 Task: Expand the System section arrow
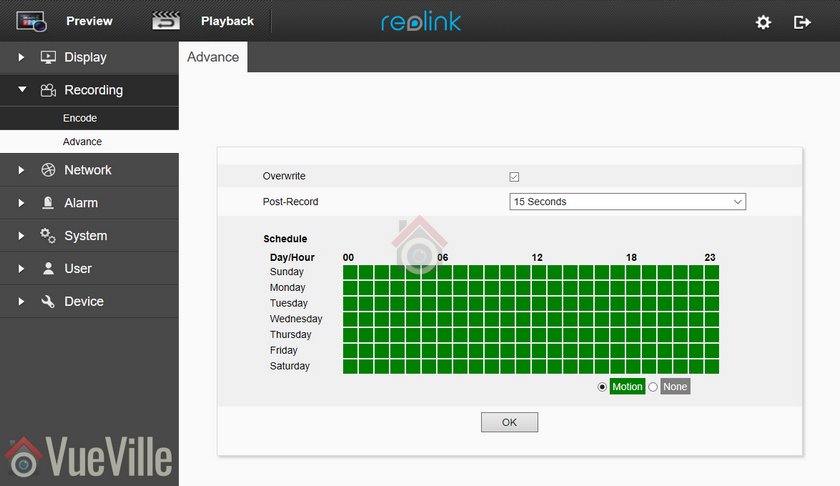pyautogui.click(x=21, y=236)
